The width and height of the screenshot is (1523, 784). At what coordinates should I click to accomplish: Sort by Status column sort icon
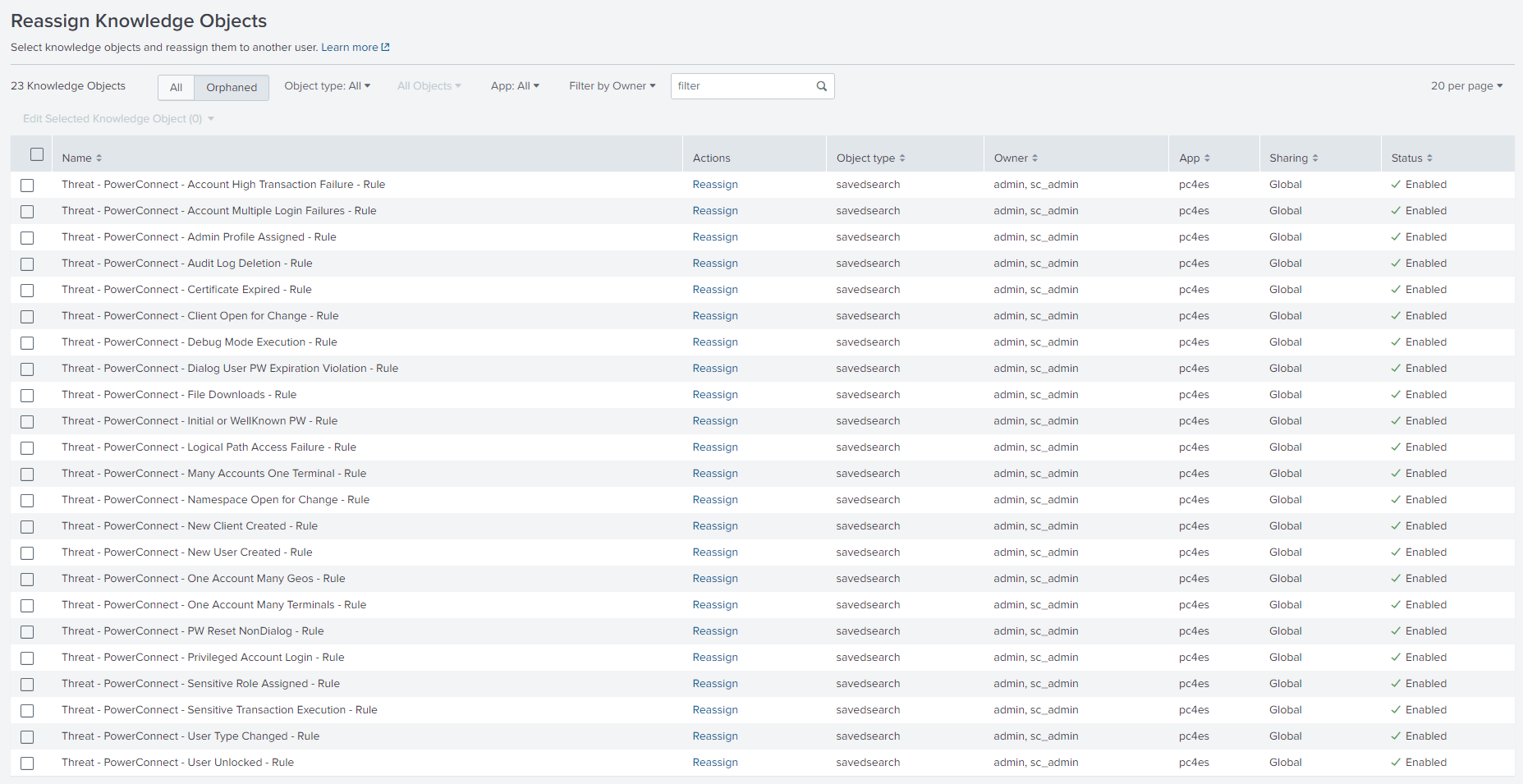[1429, 158]
